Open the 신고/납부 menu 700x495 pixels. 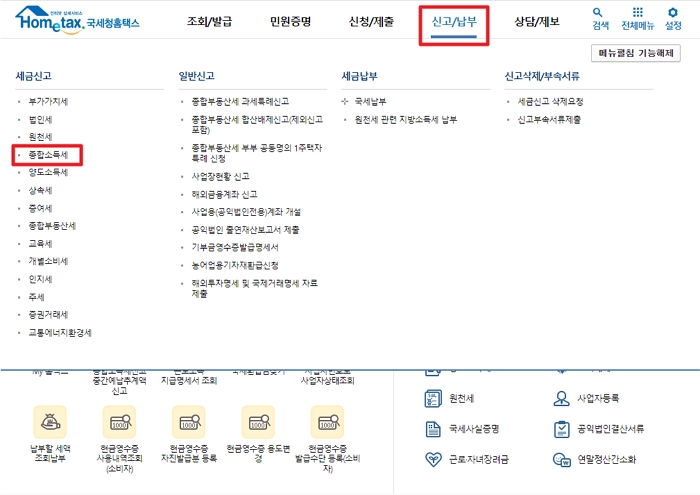click(x=454, y=21)
